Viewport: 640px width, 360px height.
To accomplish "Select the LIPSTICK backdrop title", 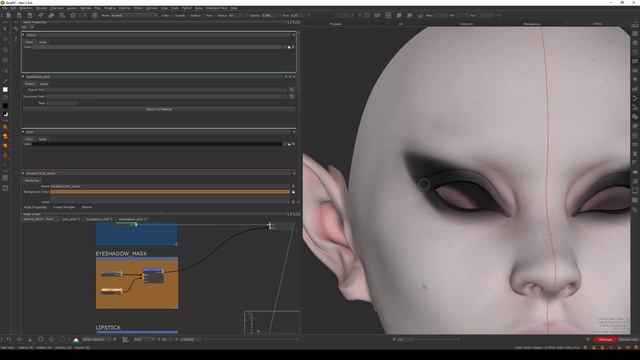I will tap(108, 327).
